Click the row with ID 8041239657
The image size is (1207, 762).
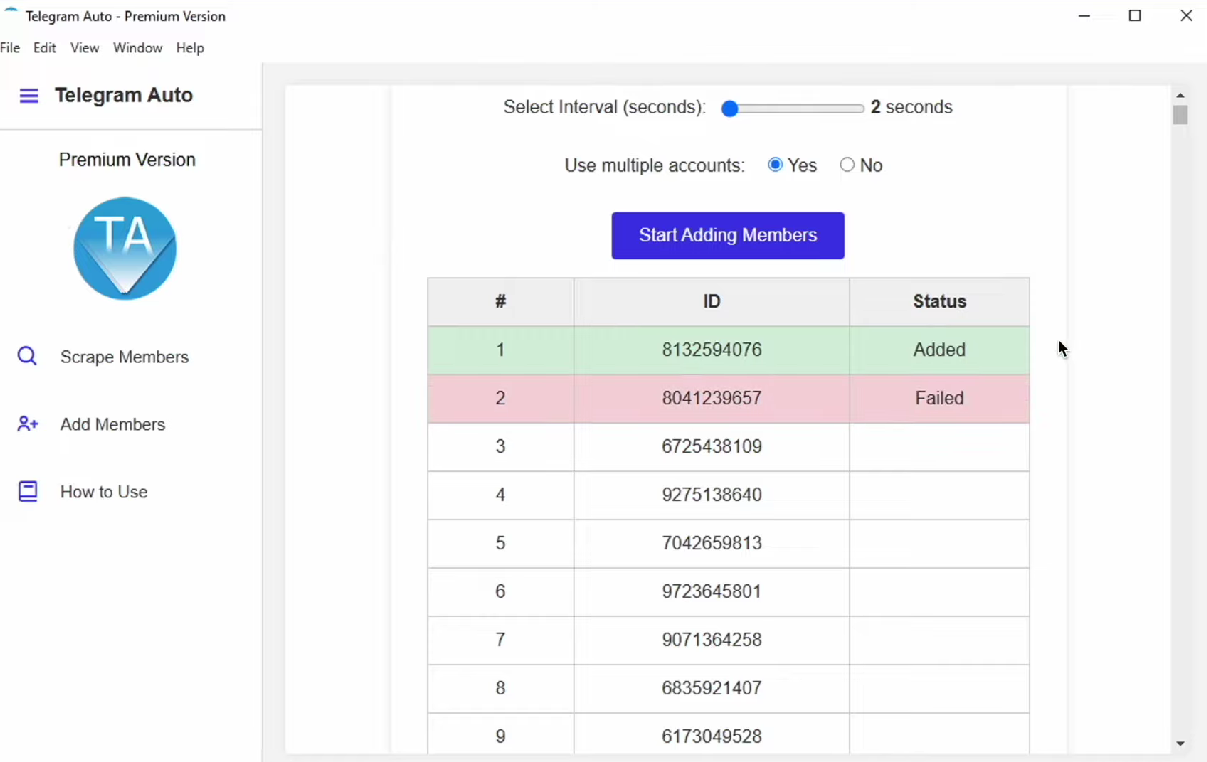tap(711, 398)
